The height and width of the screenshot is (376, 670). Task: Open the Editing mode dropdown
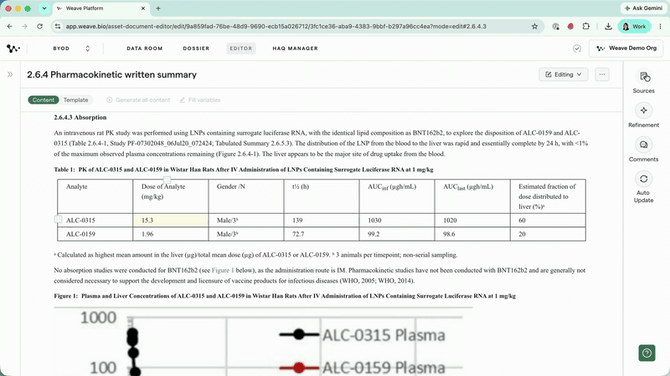pos(563,74)
